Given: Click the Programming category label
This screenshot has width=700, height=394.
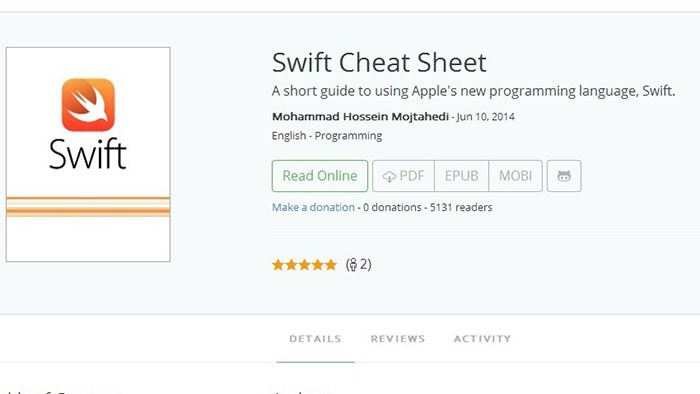Looking at the screenshot, I should (348, 136).
